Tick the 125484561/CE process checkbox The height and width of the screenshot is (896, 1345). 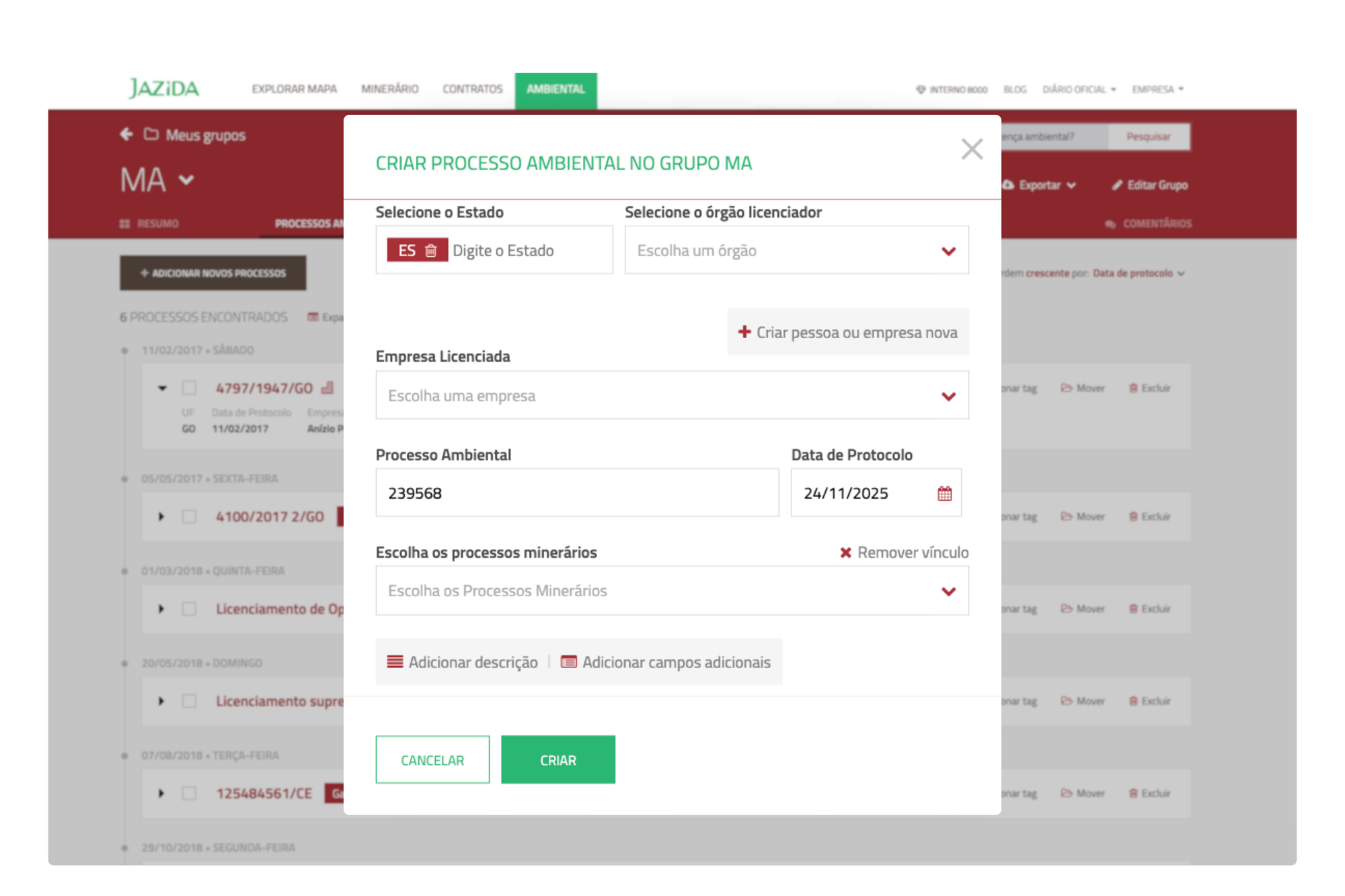(x=190, y=793)
